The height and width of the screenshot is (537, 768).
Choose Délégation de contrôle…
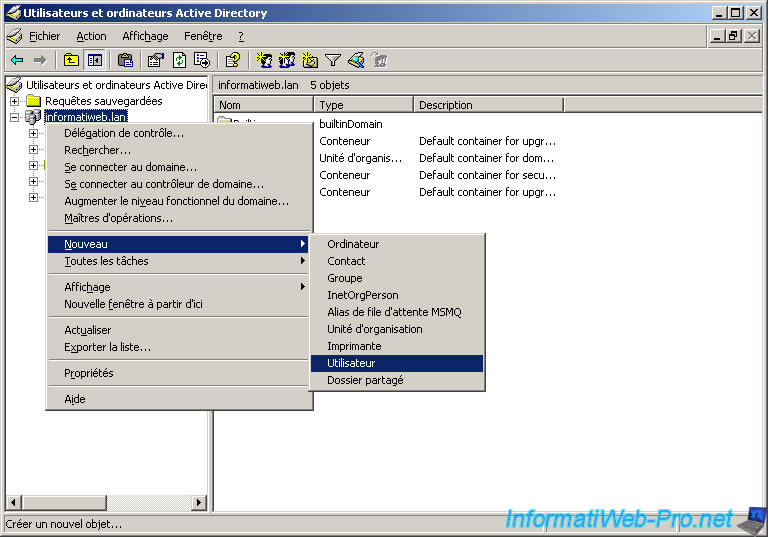(x=178, y=133)
